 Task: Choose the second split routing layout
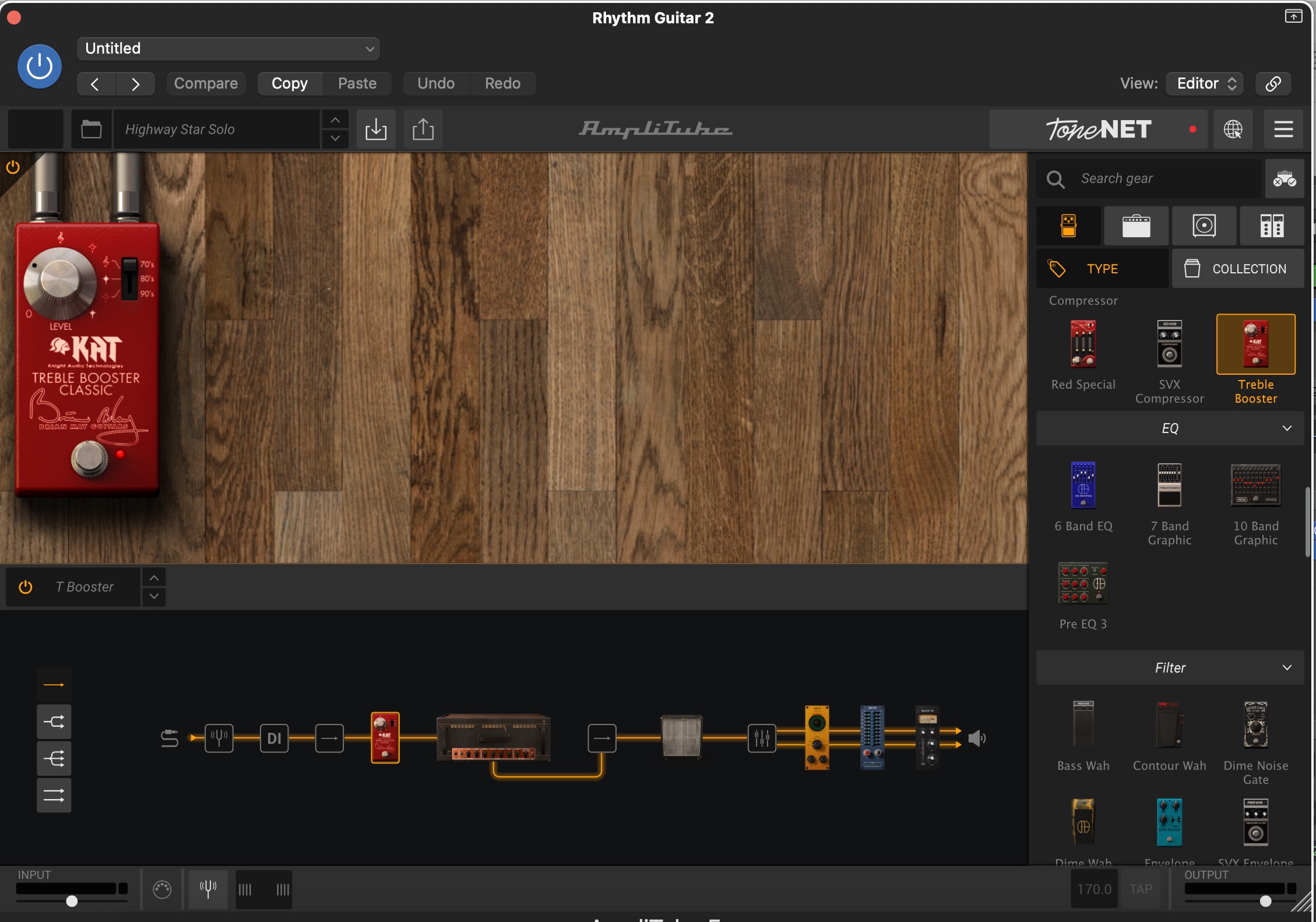point(54,723)
